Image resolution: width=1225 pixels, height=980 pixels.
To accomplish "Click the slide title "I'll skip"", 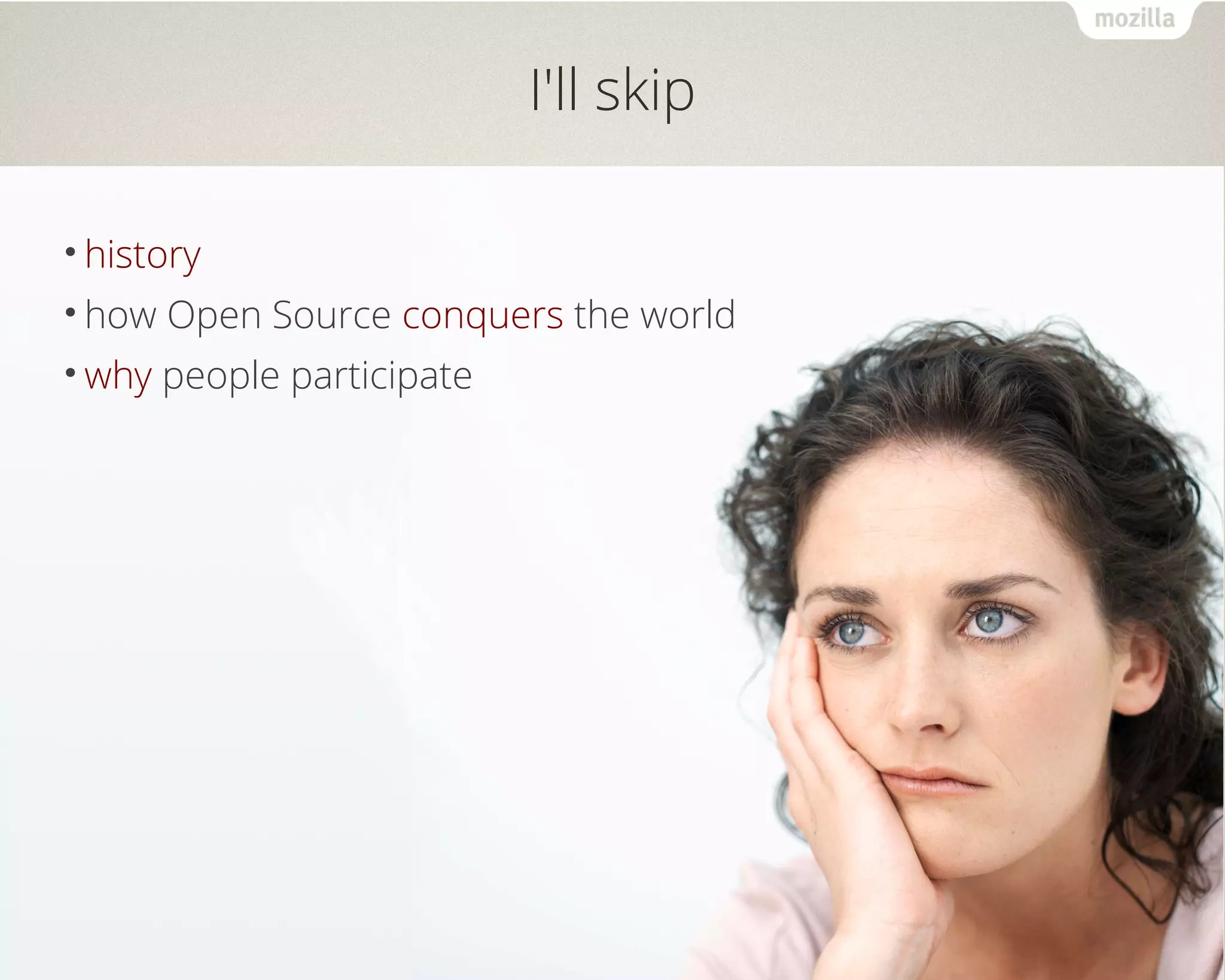I will 612,91.
